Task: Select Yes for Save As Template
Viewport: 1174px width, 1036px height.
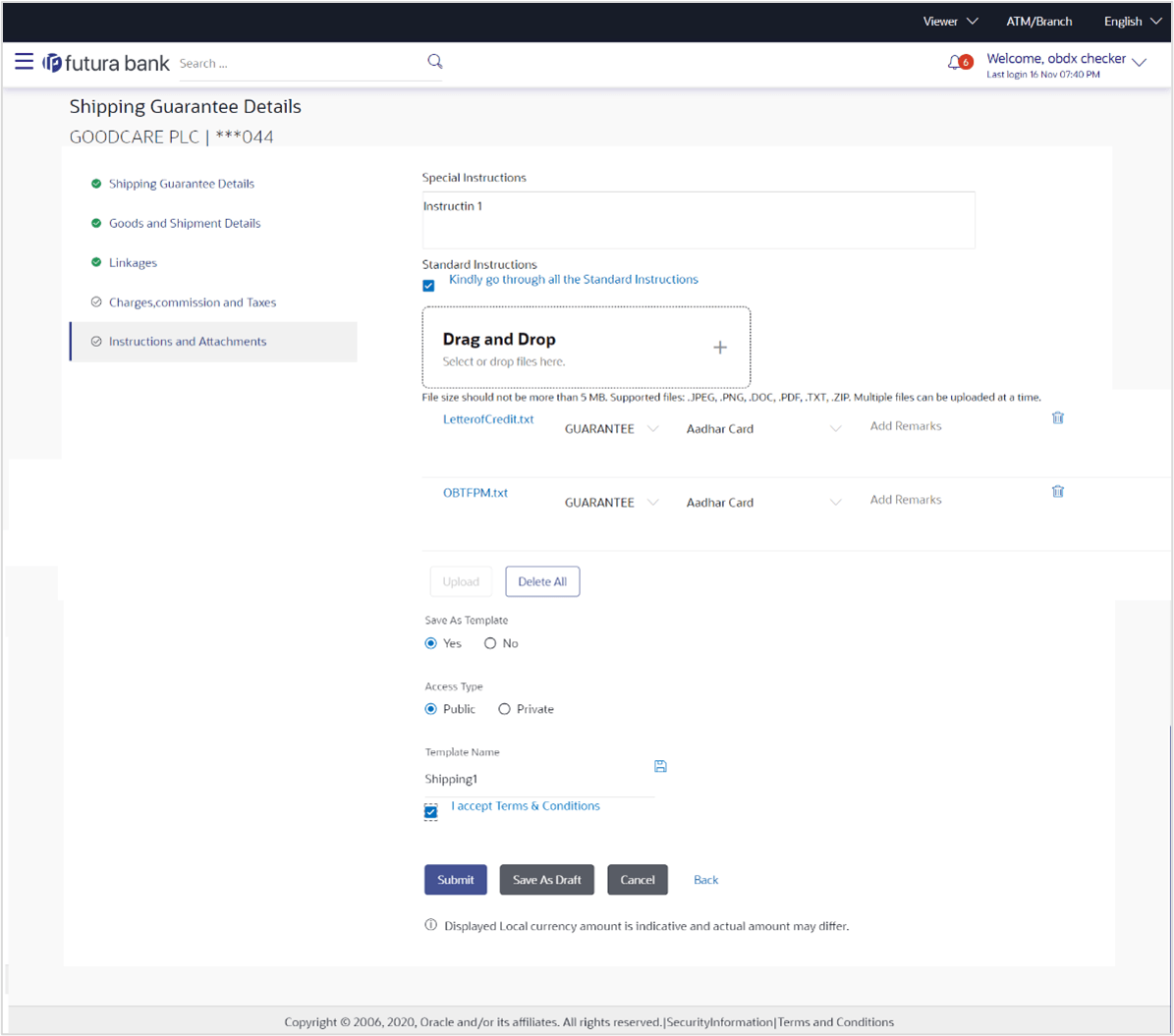Action: coord(430,644)
